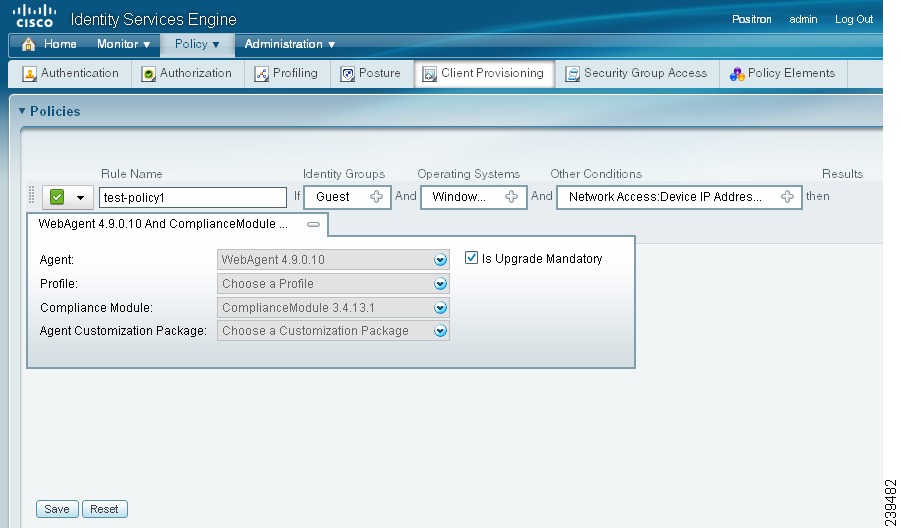Click the Policy Elements icon
Screen dimensions: 901x528
pyautogui.click(x=737, y=74)
